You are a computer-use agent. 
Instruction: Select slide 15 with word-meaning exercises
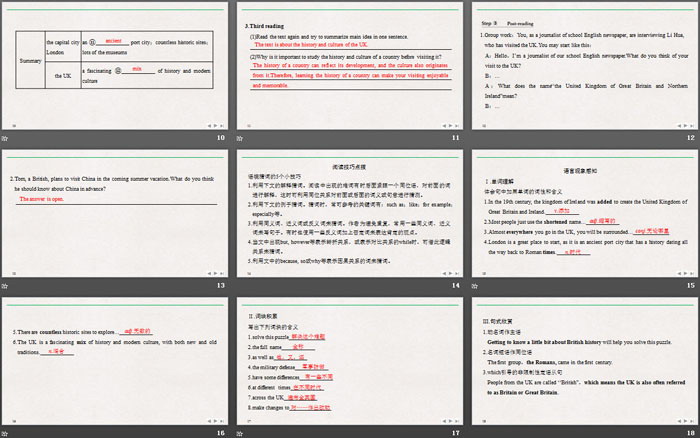(x=584, y=213)
